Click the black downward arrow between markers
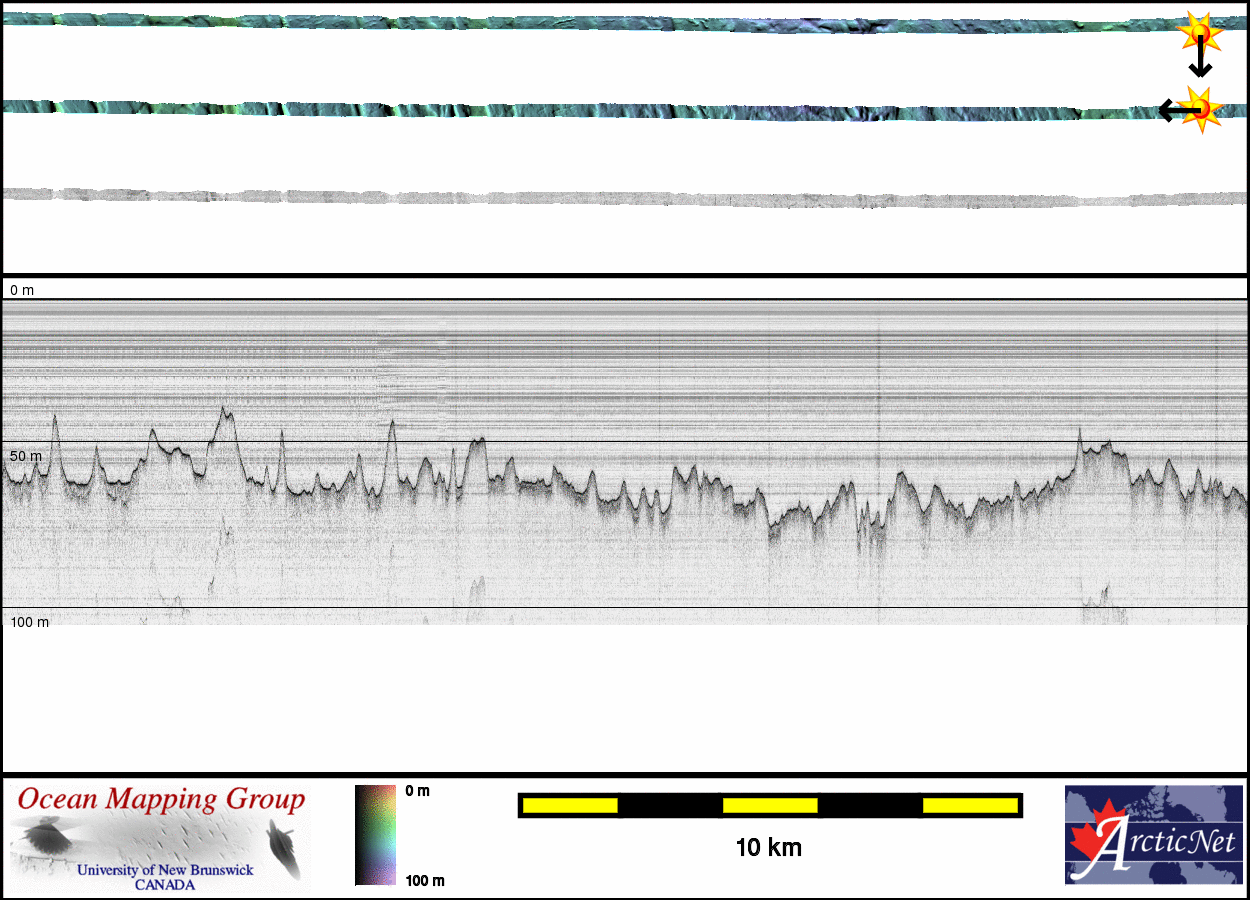 click(x=1200, y=62)
